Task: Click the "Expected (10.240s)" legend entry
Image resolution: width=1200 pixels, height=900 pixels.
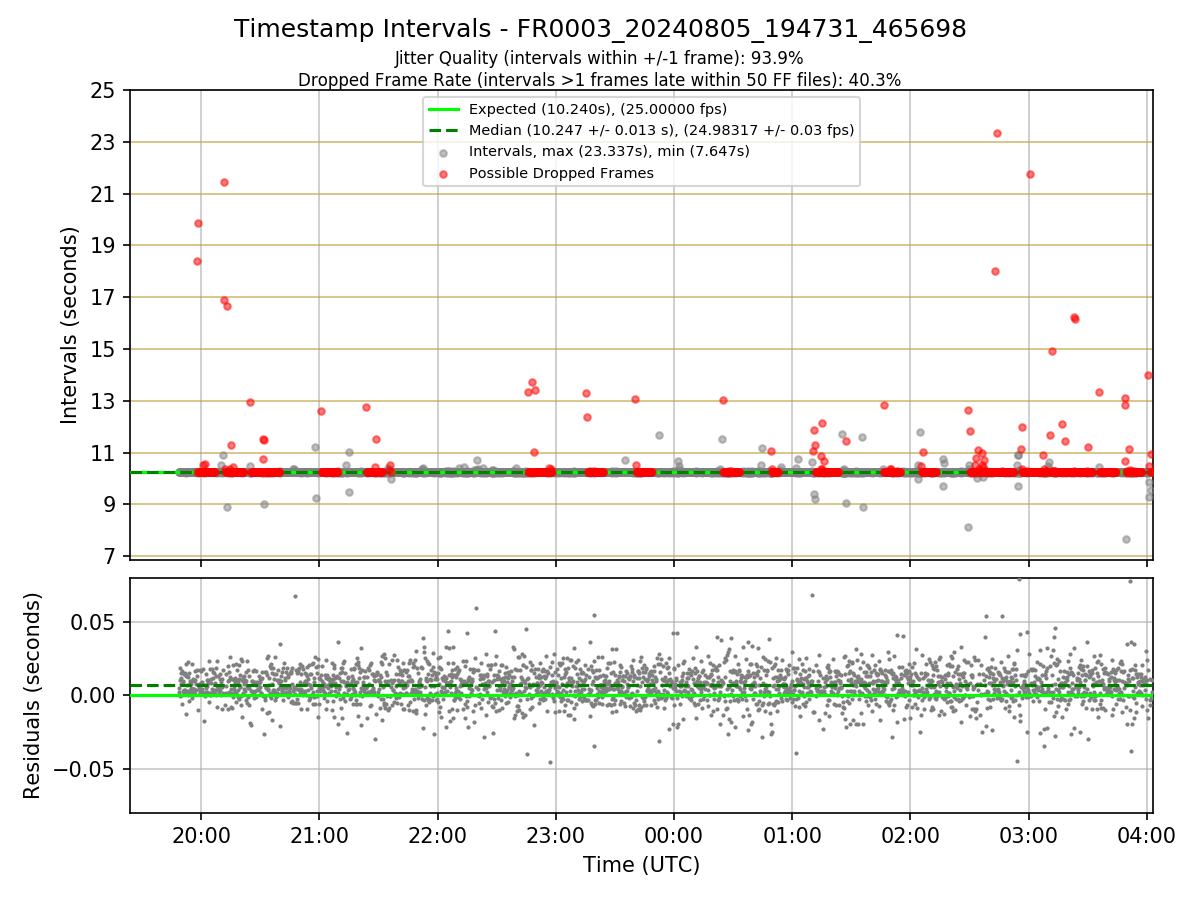Action: 597,109
